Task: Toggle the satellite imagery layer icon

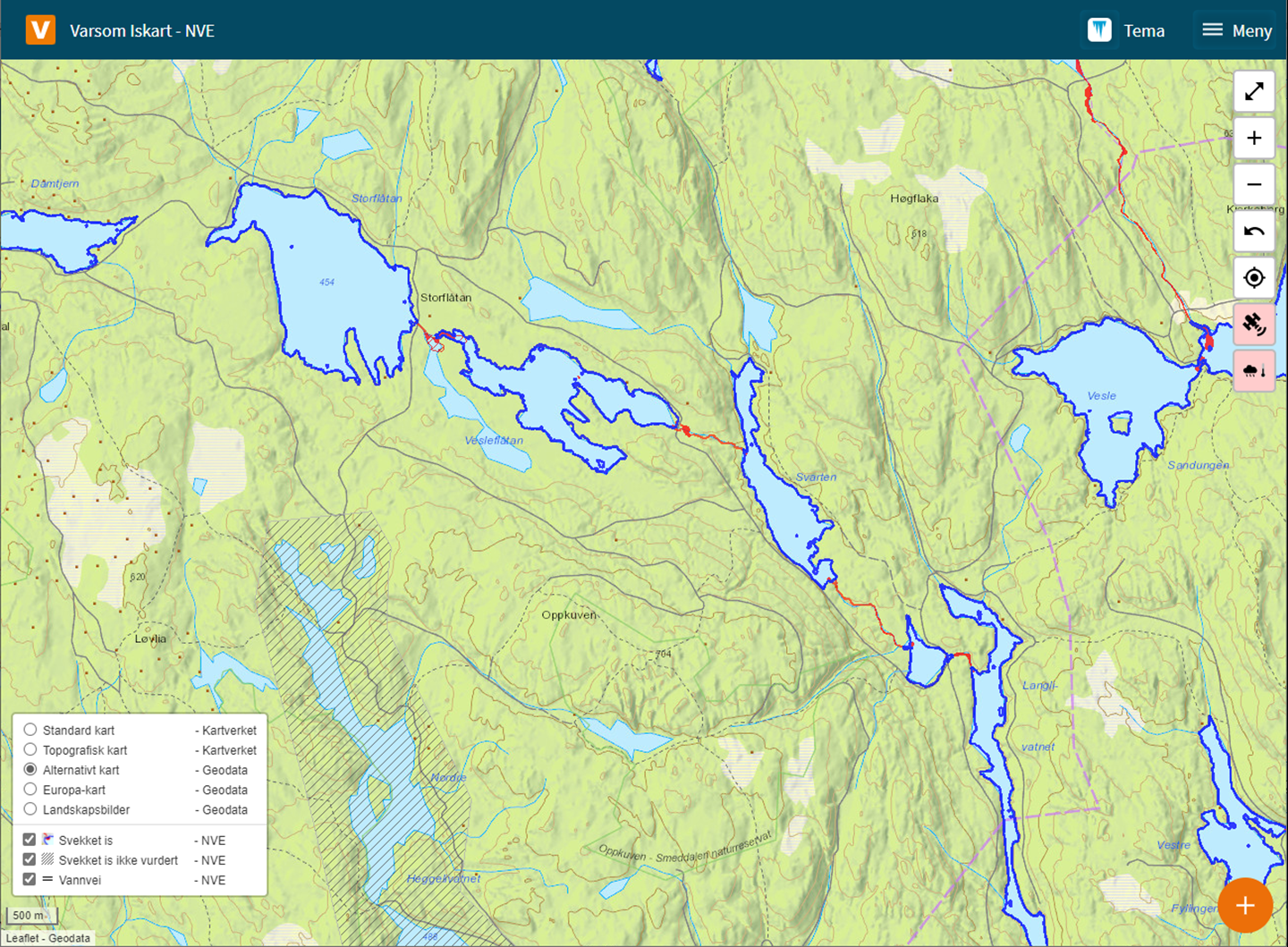Action: pyautogui.click(x=1254, y=325)
